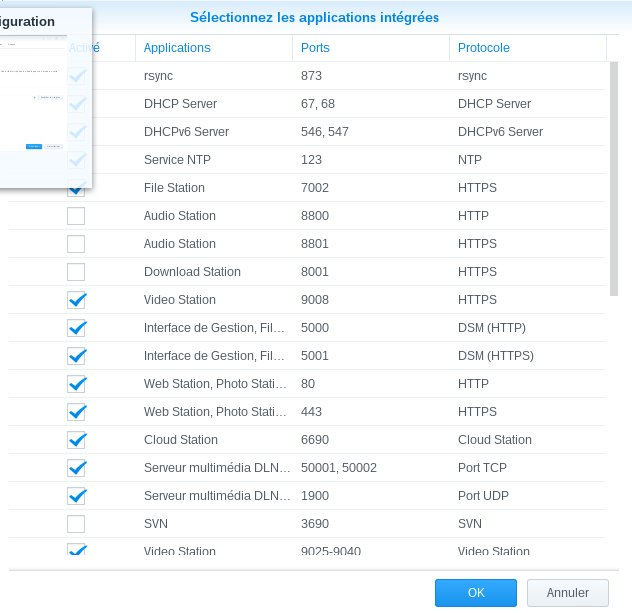The height and width of the screenshot is (613, 632).
Task: Check the Download Station port 8001 checkbox
Action: tap(76, 272)
